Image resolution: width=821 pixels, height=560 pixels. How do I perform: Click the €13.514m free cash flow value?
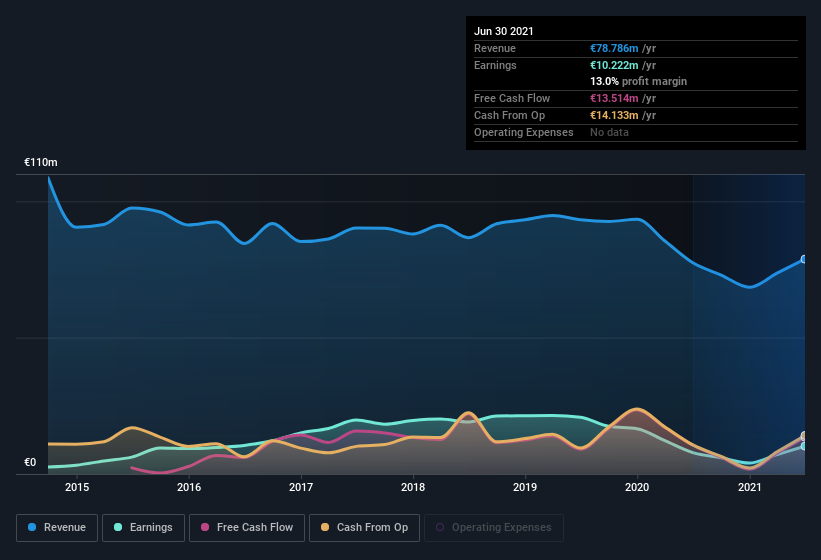tap(614, 98)
